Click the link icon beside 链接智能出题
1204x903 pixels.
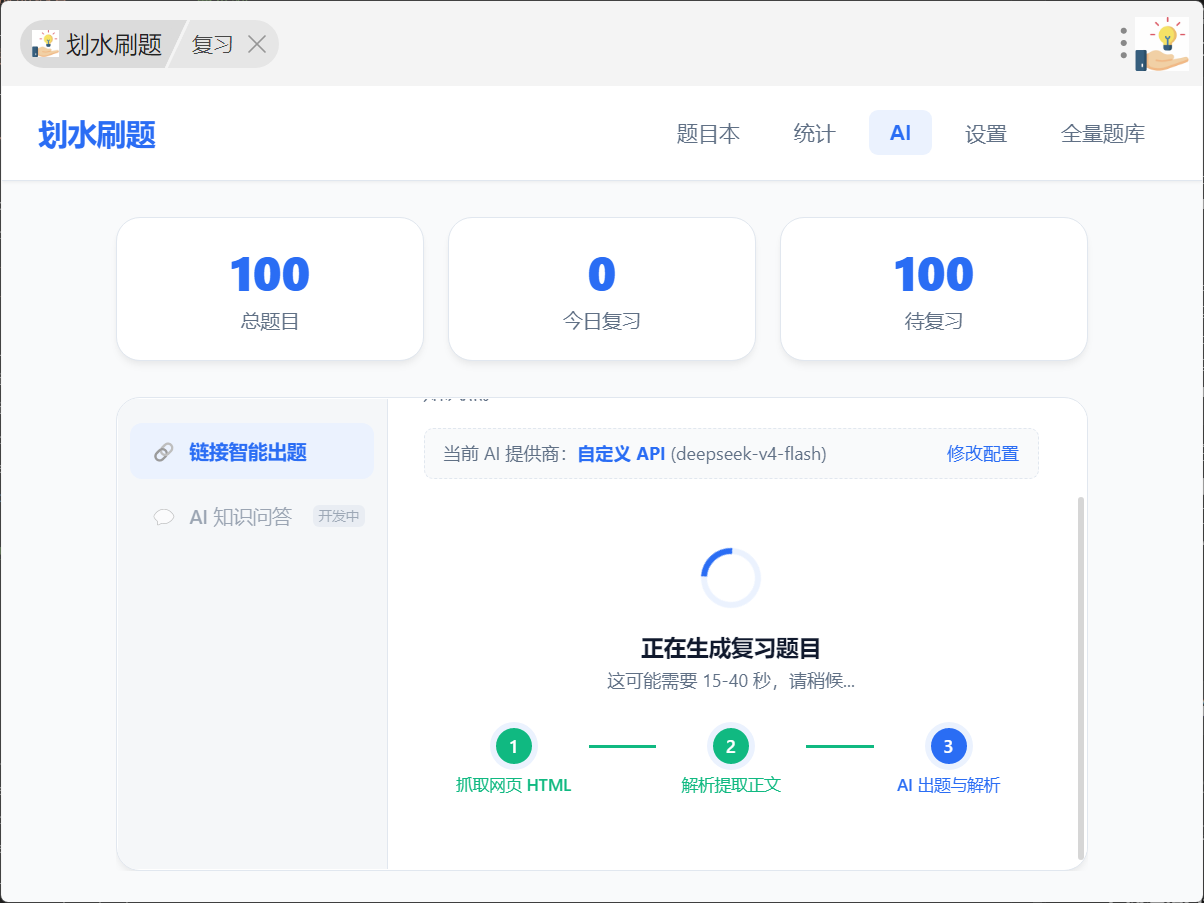coord(164,452)
